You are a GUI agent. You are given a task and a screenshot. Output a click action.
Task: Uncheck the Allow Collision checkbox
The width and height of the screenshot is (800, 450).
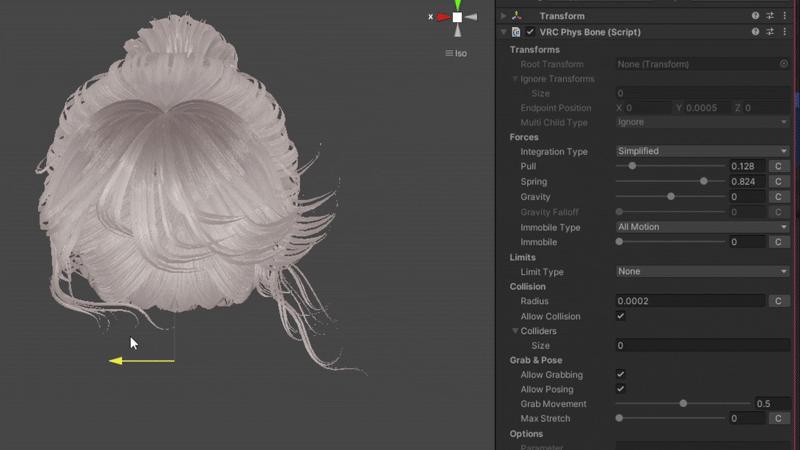coord(620,316)
